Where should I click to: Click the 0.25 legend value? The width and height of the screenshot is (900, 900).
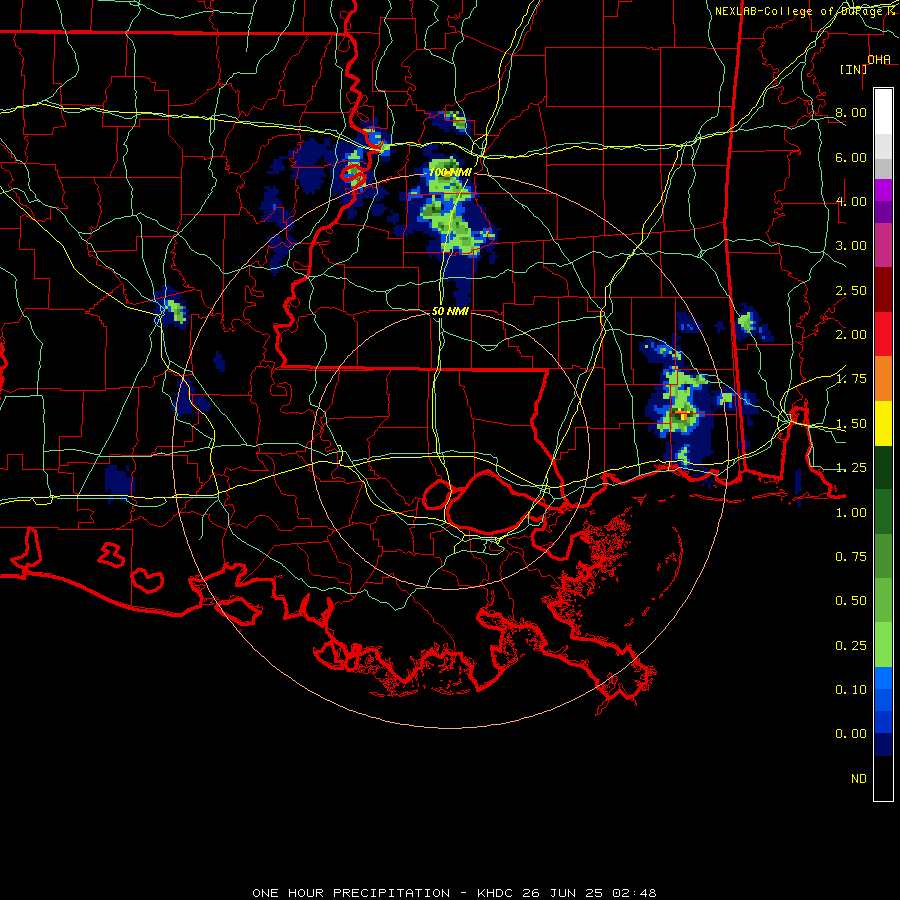(851, 646)
